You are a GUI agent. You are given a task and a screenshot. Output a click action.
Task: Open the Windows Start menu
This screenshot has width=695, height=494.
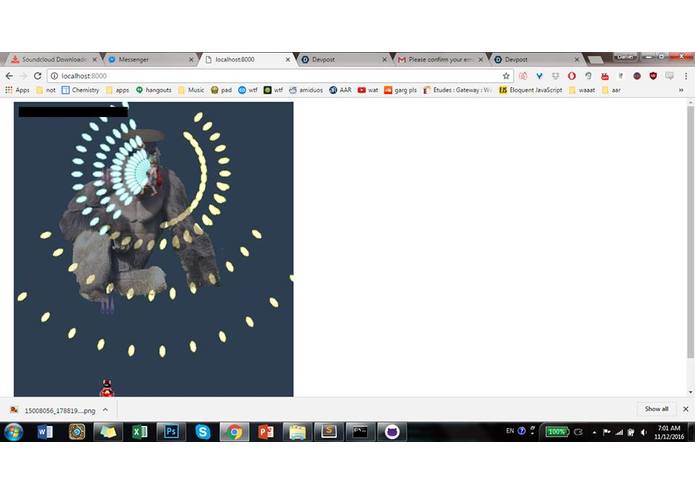pos(13,432)
